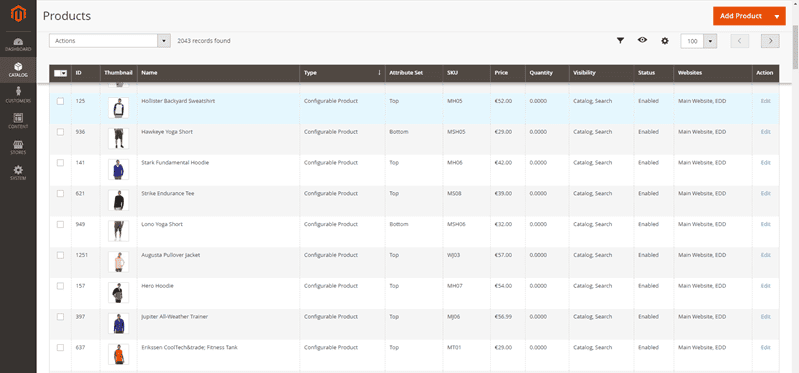The width and height of the screenshot is (799, 373).
Task: Open the System gear sidebar menu
Action: [x=18, y=173]
